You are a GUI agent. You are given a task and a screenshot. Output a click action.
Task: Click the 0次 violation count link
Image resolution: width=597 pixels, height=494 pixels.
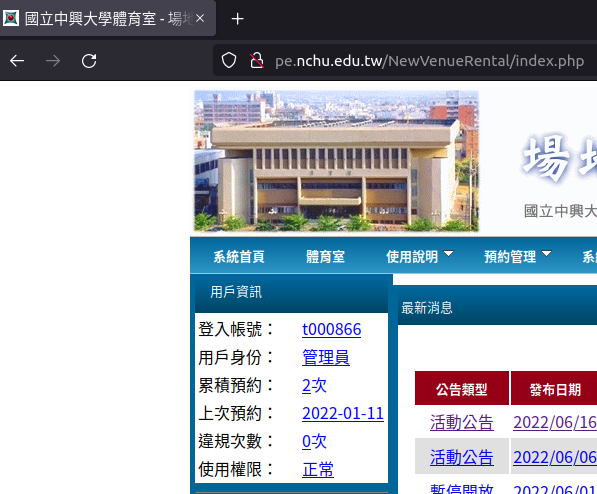click(x=314, y=442)
